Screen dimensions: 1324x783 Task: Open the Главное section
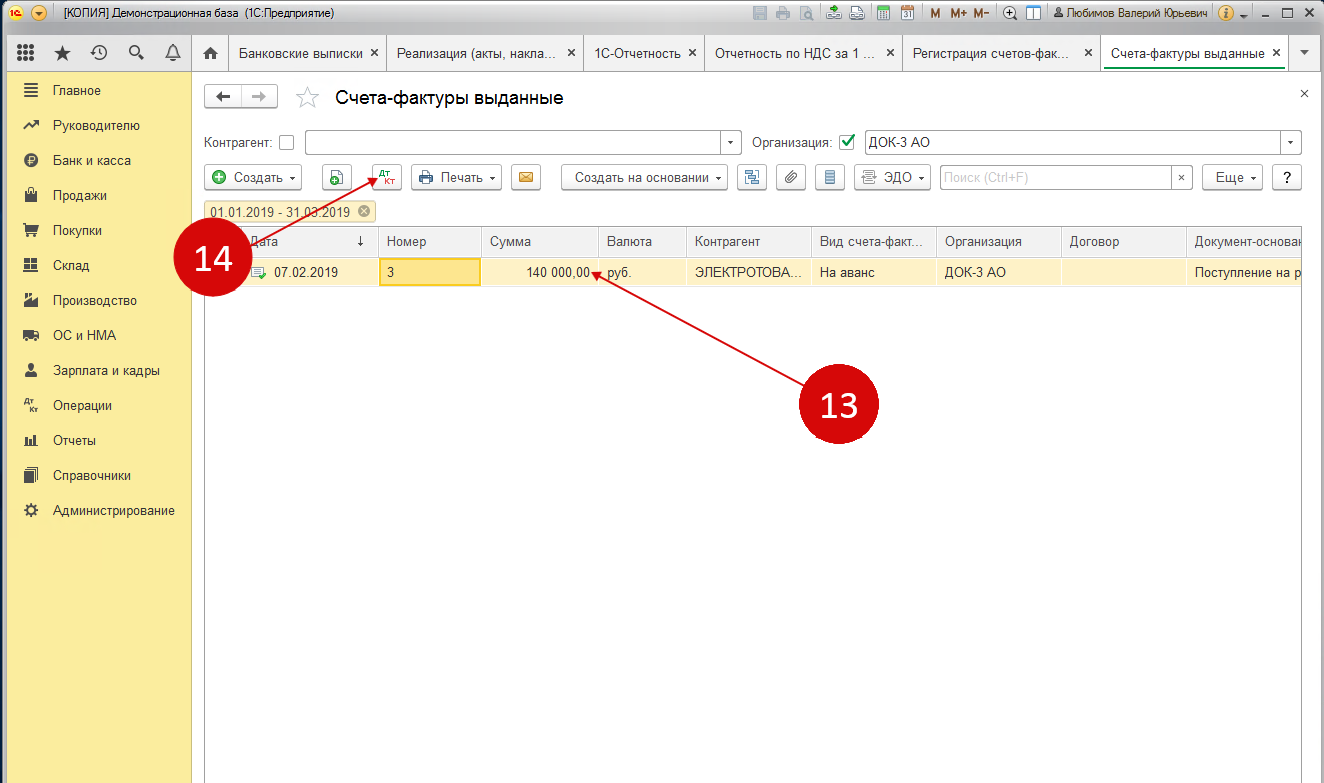77,90
